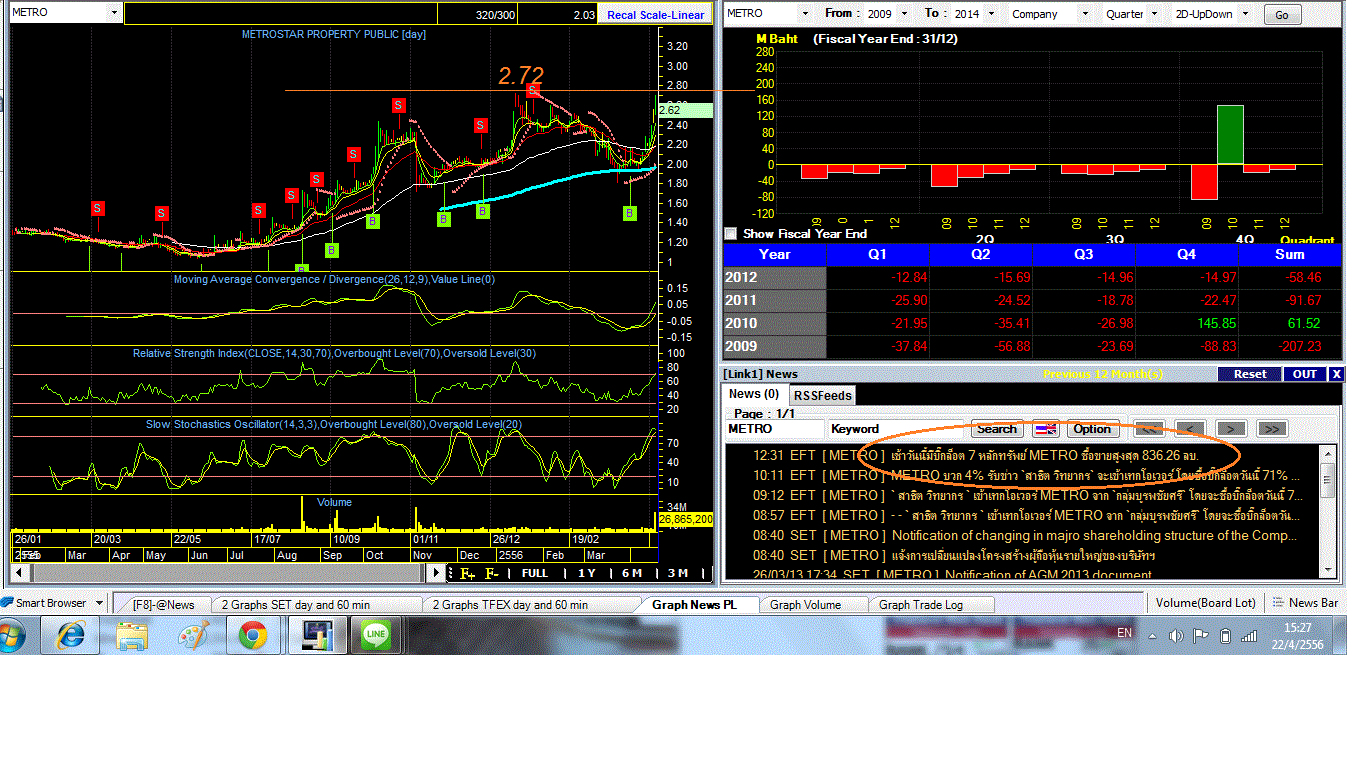Click the Go button
Screen dimensions: 1366x768
pyautogui.click(x=1283, y=14)
